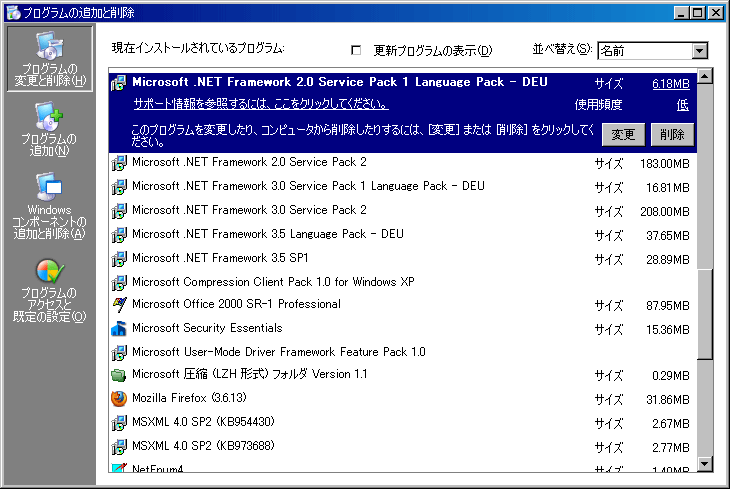Select Microsoft 圧縮 (LZH 形式) フォルダ Version 1.1
730x489 pixels.
click(403, 375)
